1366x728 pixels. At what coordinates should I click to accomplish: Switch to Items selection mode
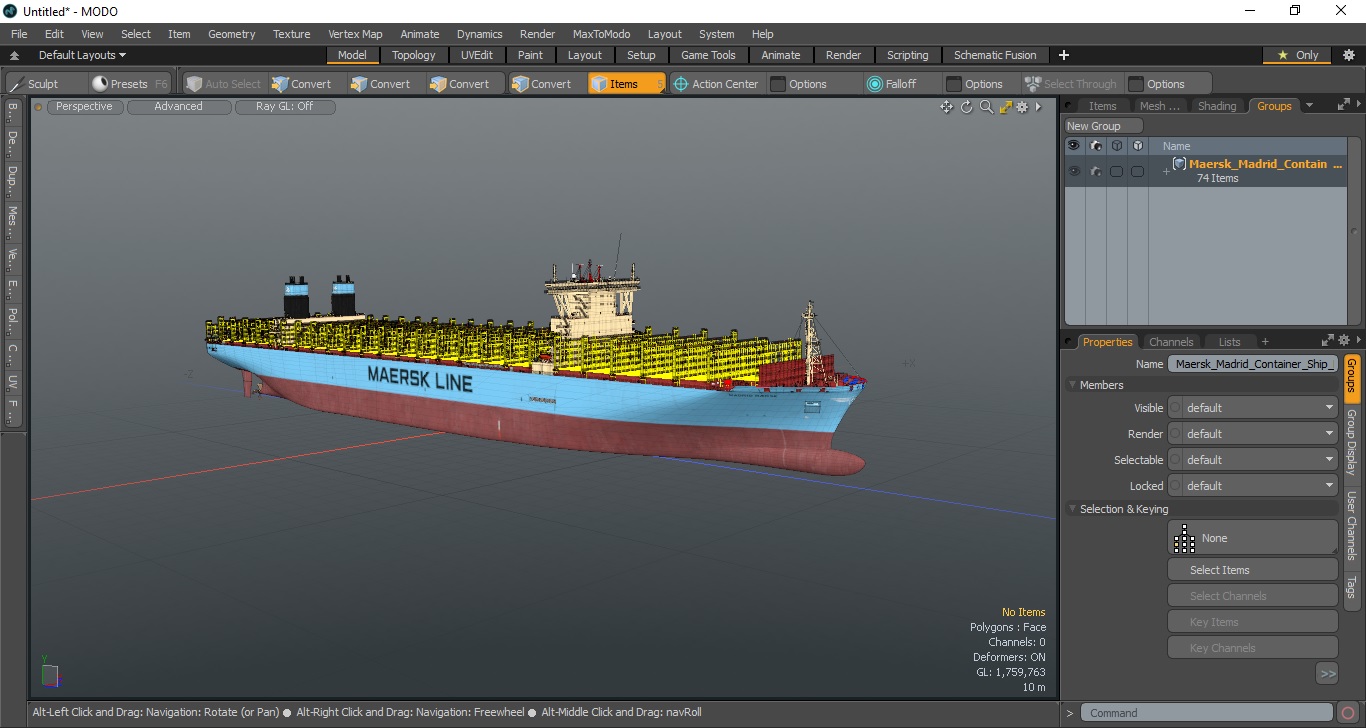click(x=625, y=84)
